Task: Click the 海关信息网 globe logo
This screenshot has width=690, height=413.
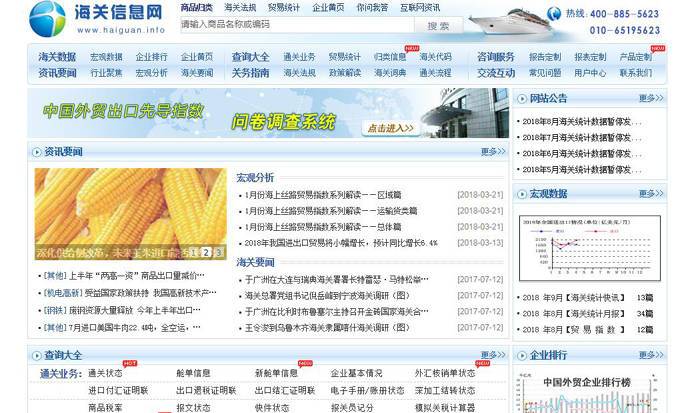Action: pos(47,19)
